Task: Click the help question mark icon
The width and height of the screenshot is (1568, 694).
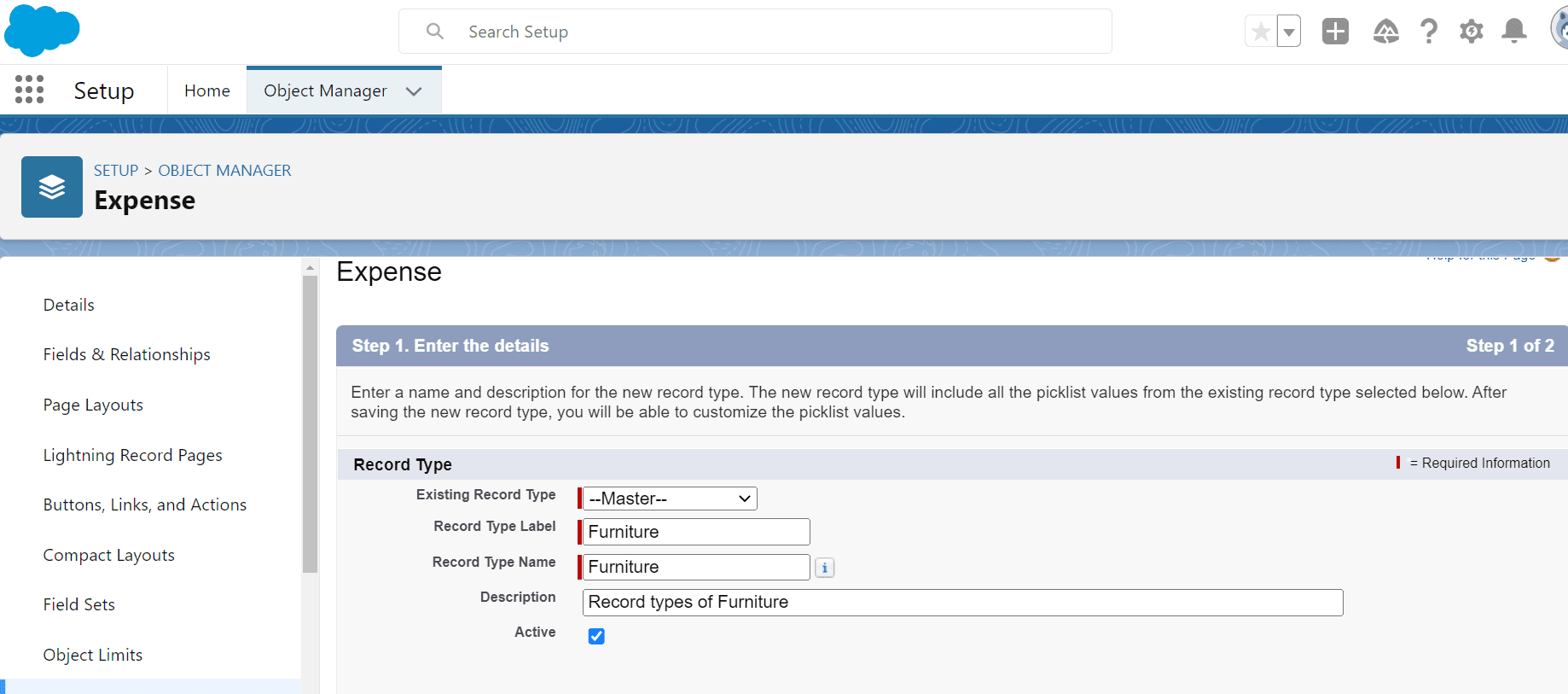Action: pyautogui.click(x=1428, y=32)
